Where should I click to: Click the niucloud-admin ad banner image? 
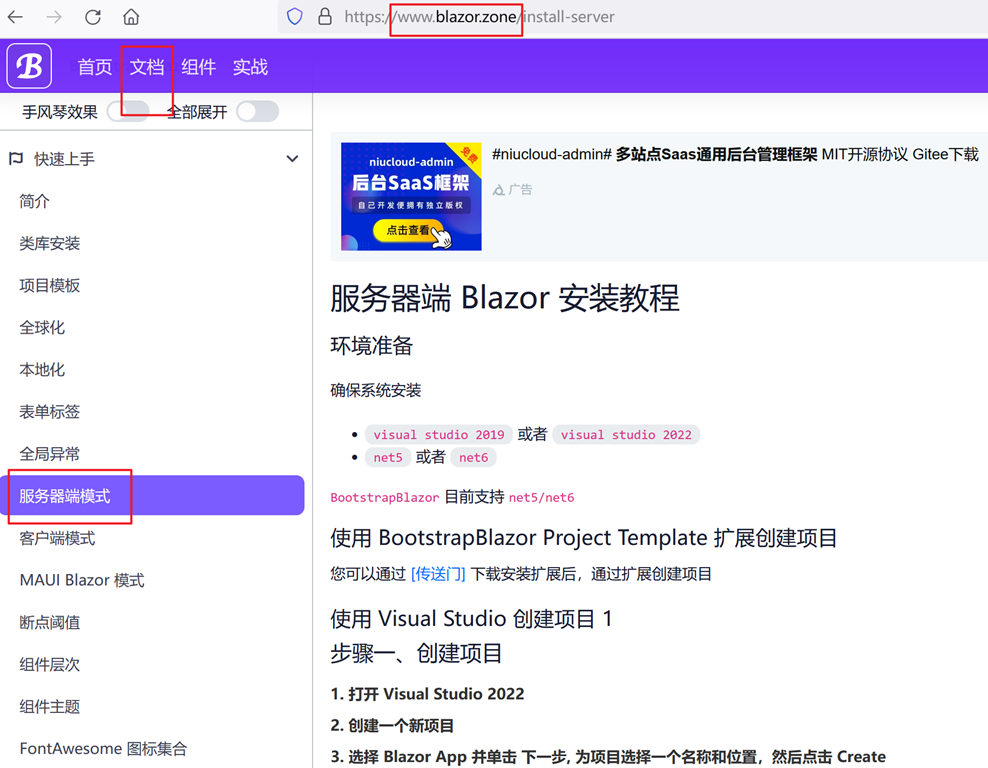click(411, 196)
